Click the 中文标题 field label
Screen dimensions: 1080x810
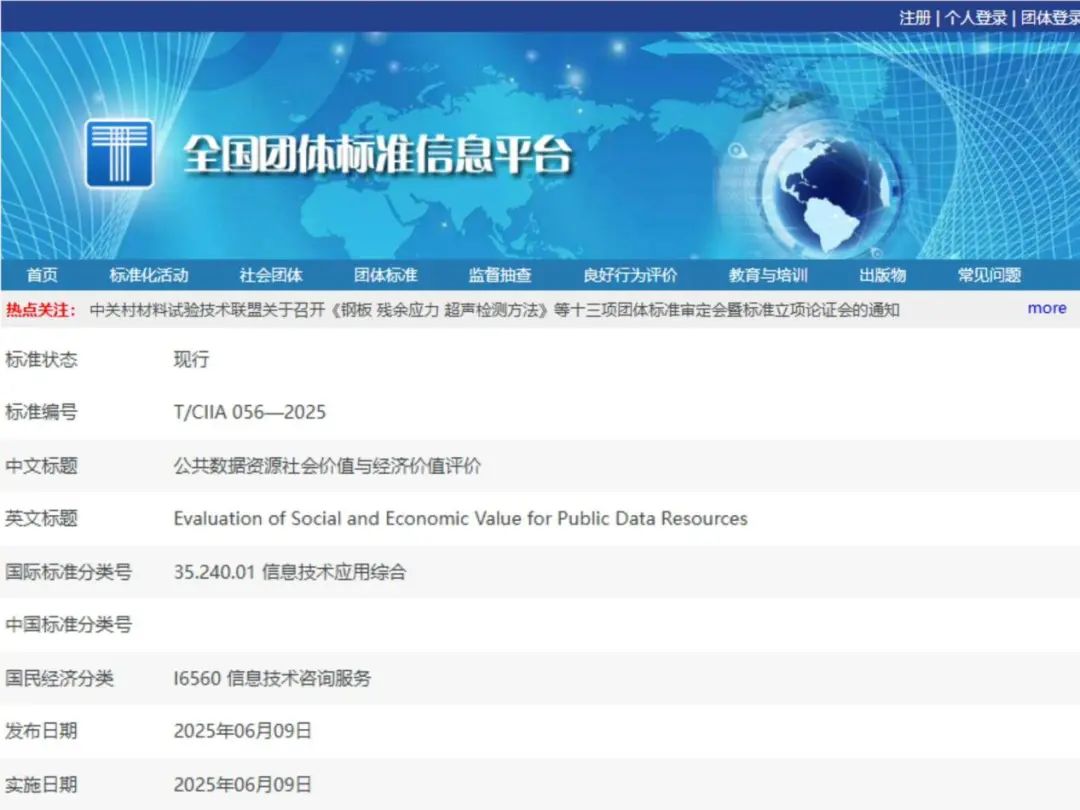[41, 466]
